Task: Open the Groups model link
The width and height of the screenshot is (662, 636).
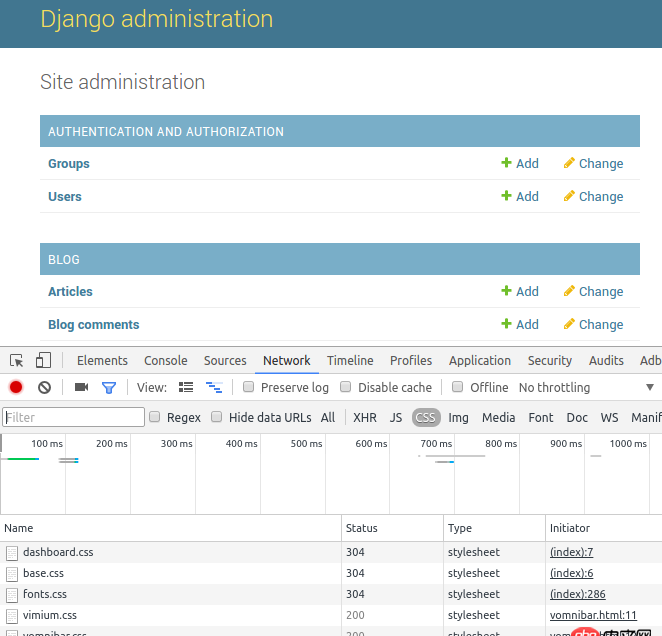Action: click(69, 164)
